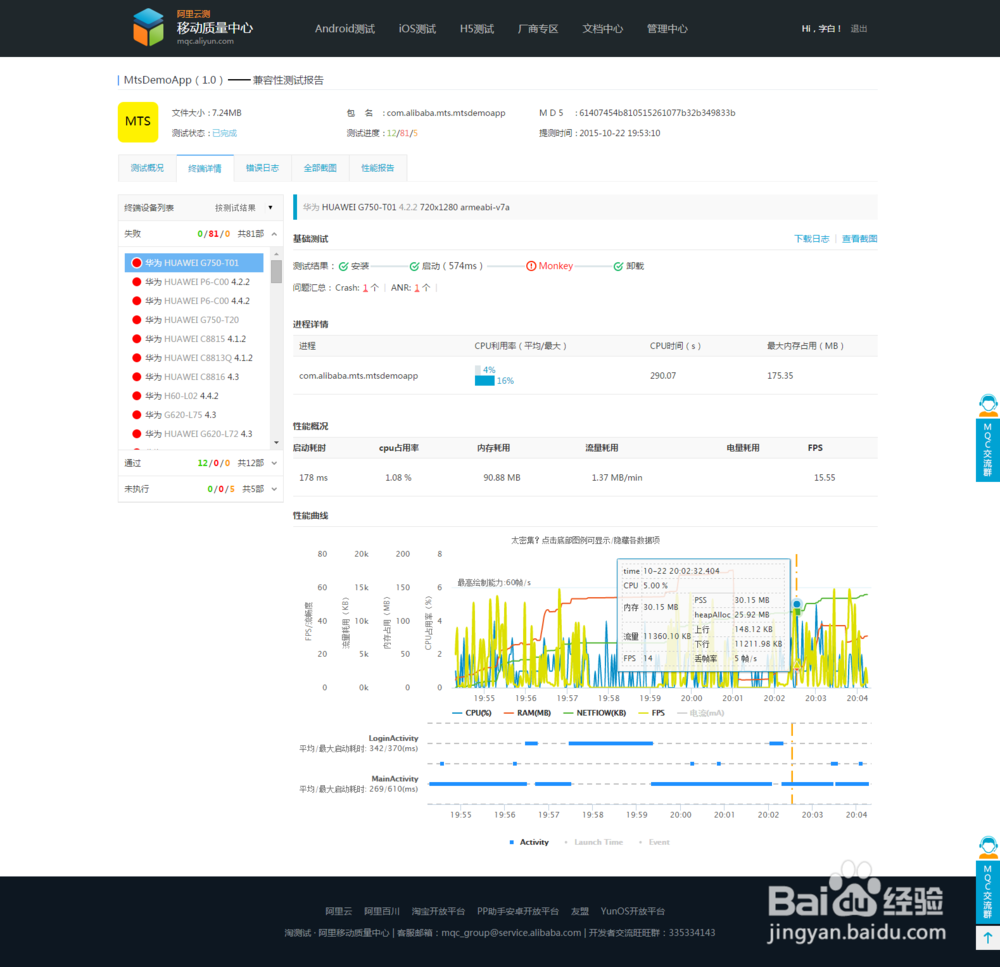1000x967 pixels.
Task: Click the view screenshots link
Action: 859,239
